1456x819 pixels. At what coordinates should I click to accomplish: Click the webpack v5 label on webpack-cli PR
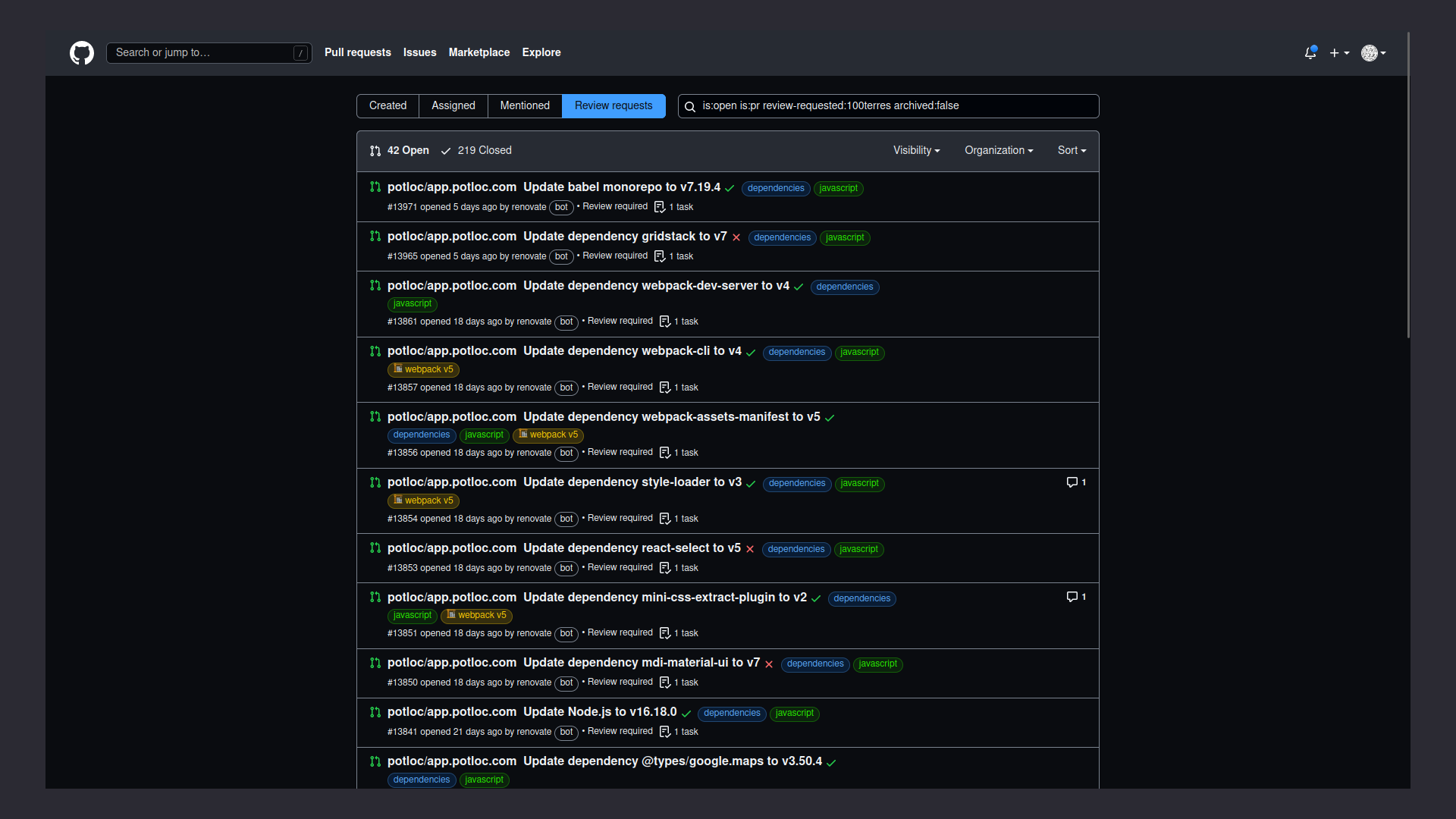(423, 370)
